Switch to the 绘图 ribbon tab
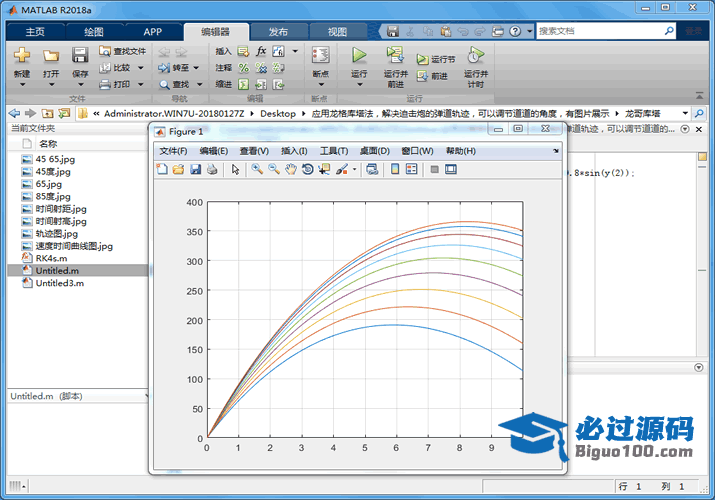The image size is (715, 500). pos(93,31)
